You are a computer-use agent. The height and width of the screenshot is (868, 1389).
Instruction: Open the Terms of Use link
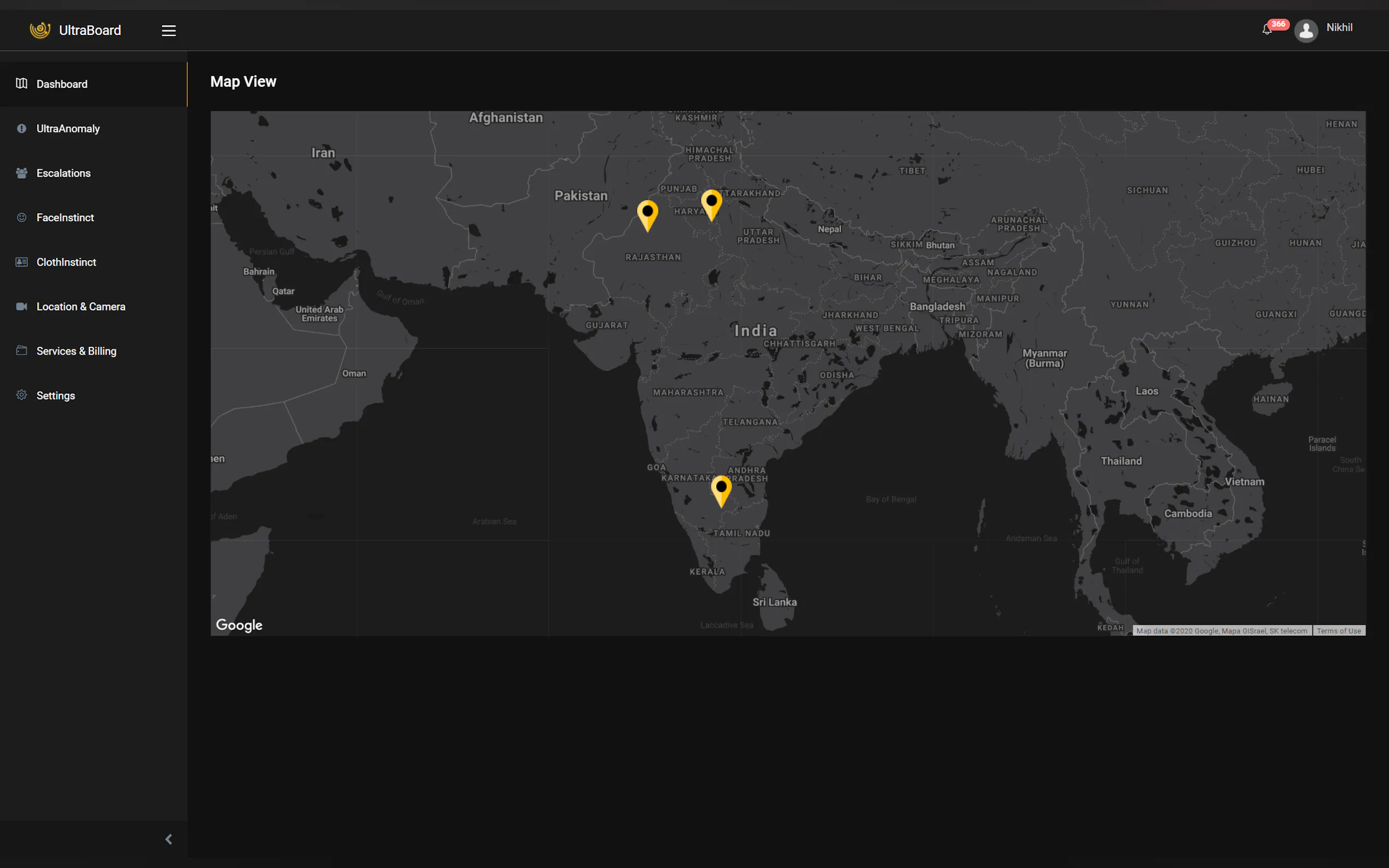(1338, 630)
